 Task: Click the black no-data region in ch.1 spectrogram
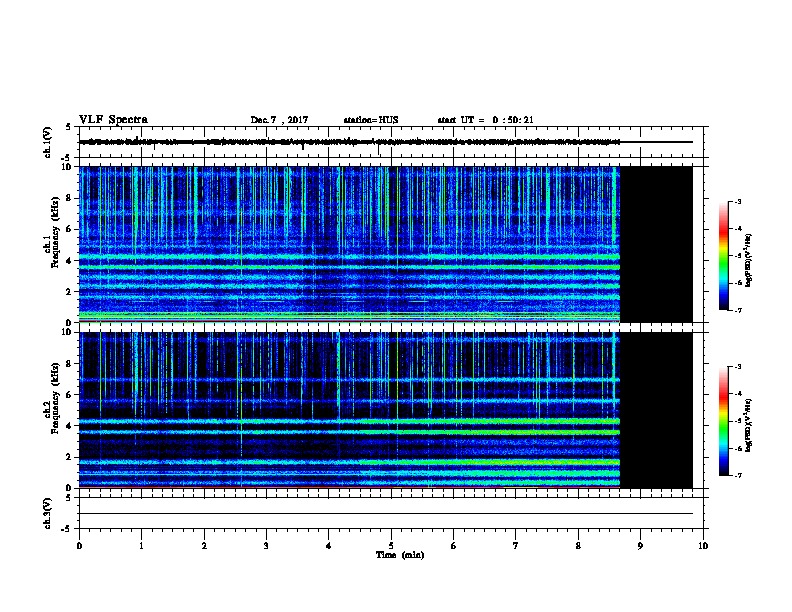(656, 244)
